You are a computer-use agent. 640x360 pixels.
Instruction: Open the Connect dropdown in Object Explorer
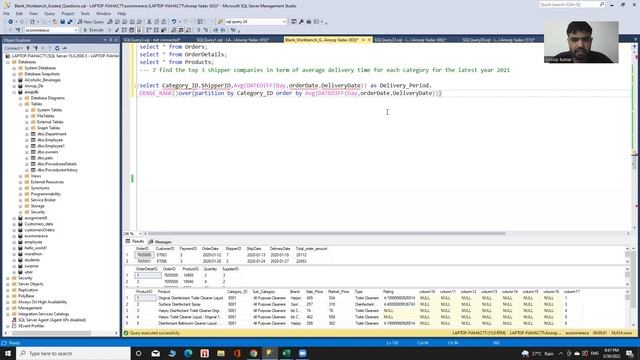pyautogui.click(x=13, y=48)
